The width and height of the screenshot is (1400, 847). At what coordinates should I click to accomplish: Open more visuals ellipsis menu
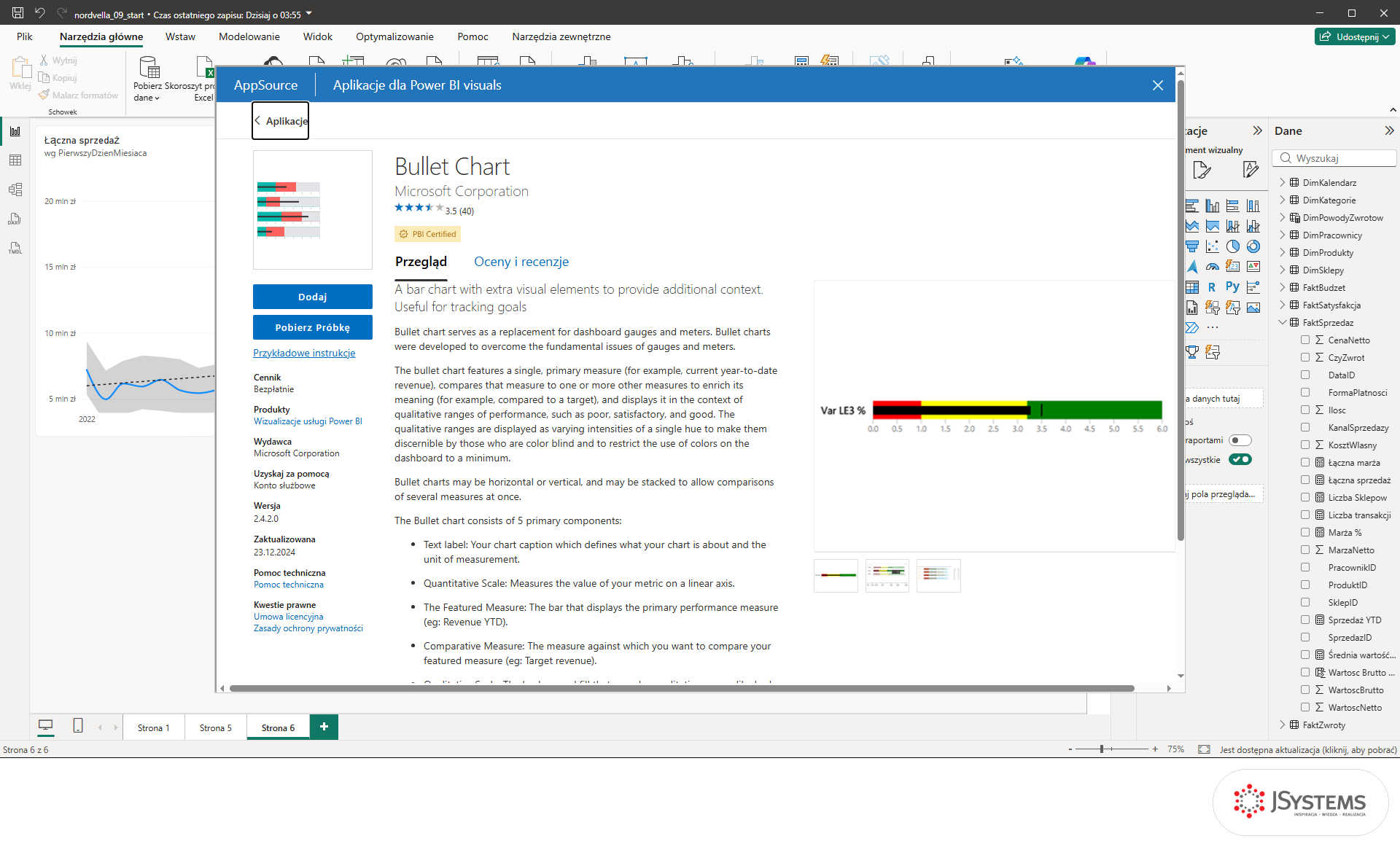click(1213, 328)
